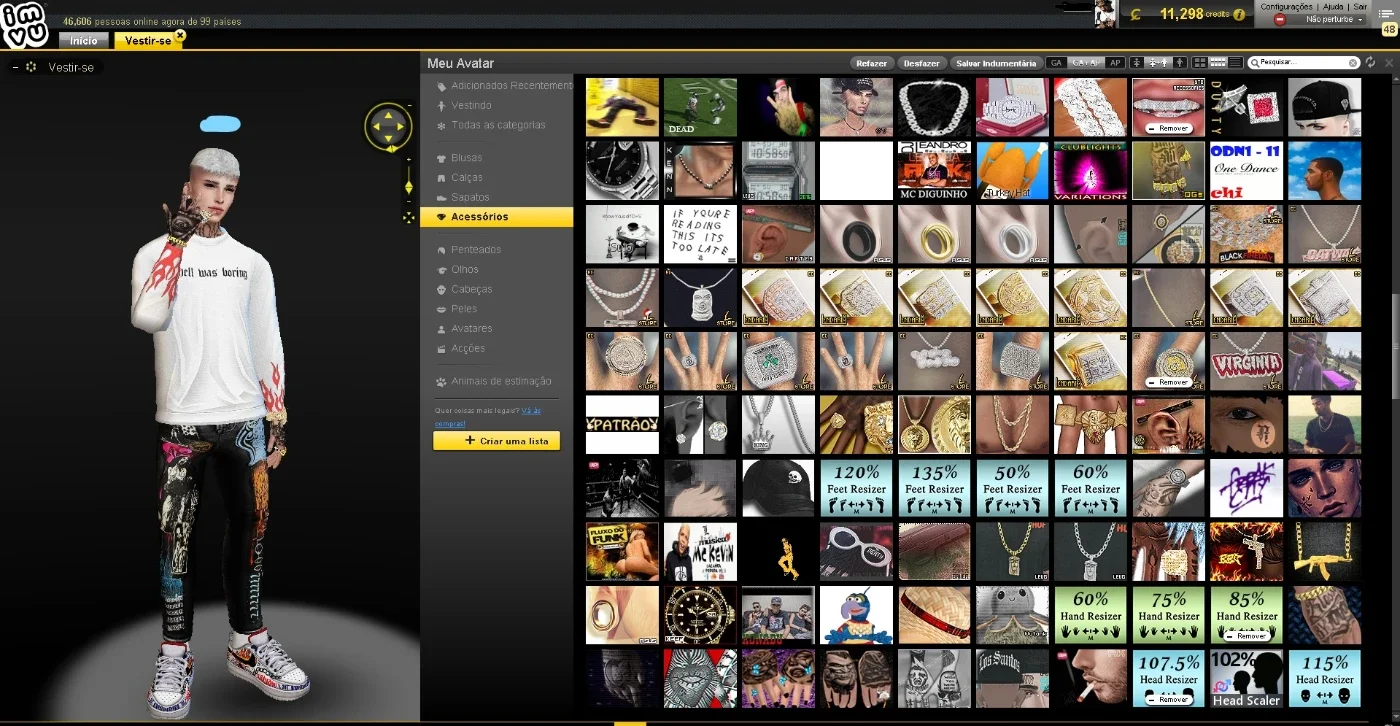Rotate camera right with the arrow
Screen dimensions: 1400x726
pos(400,127)
